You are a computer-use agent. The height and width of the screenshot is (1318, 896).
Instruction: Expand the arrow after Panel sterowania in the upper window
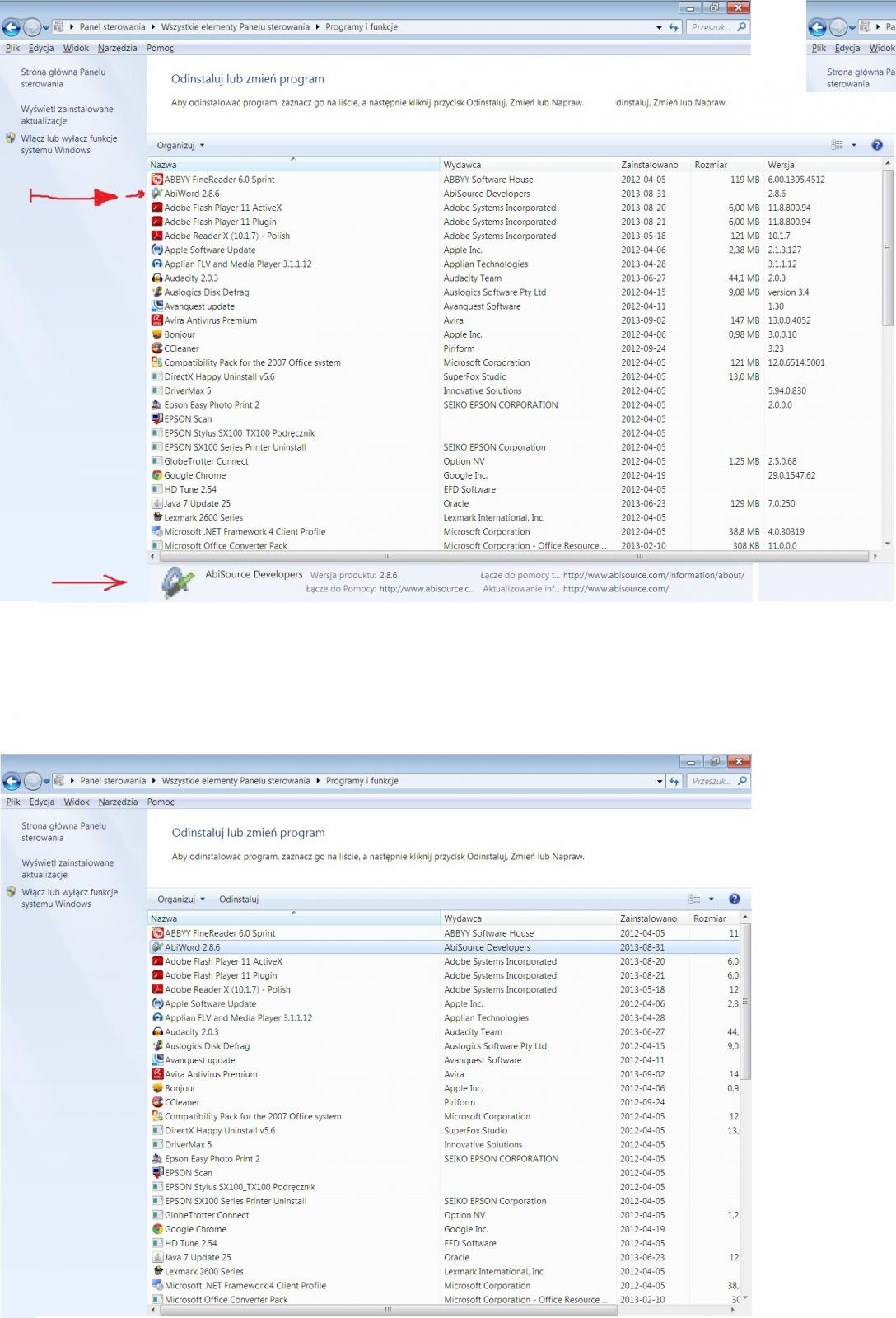coord(153,27)
